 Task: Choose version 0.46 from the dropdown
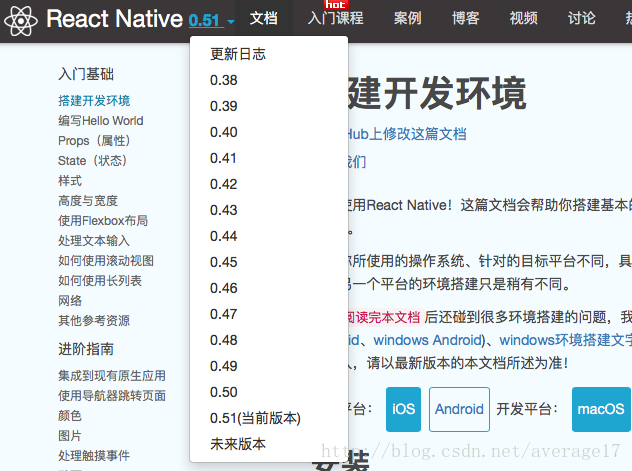coord(224,288)
